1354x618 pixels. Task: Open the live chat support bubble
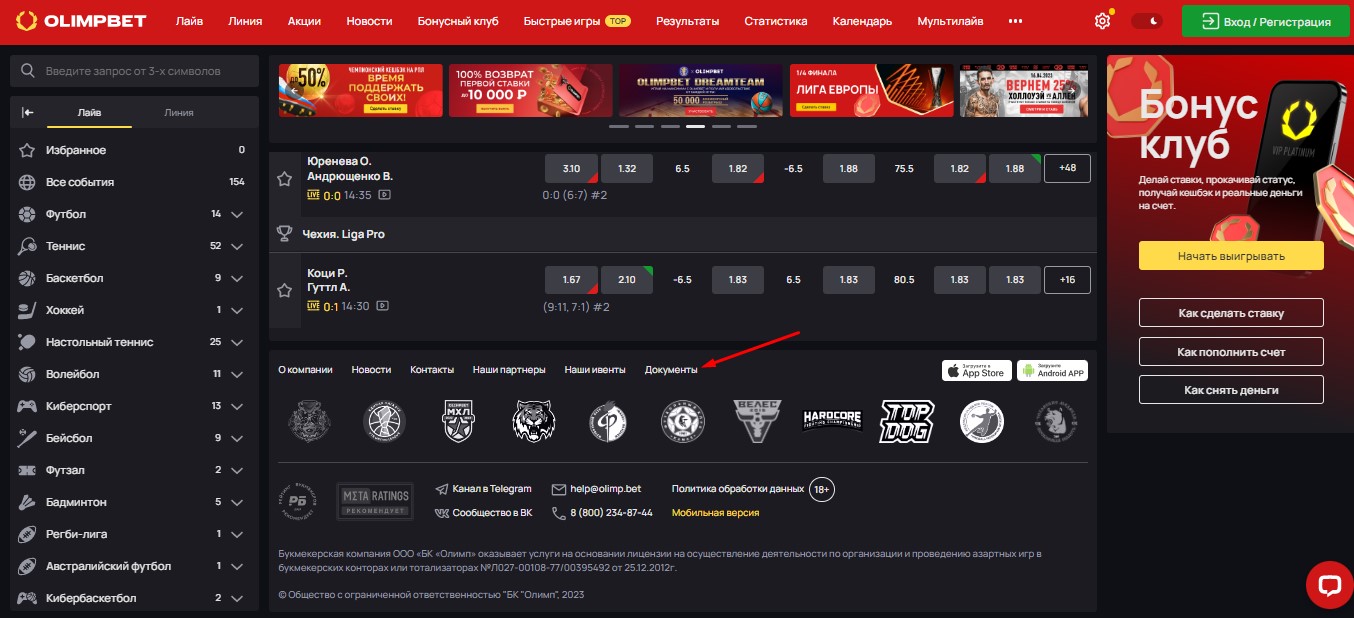(x=1329, y=585)
